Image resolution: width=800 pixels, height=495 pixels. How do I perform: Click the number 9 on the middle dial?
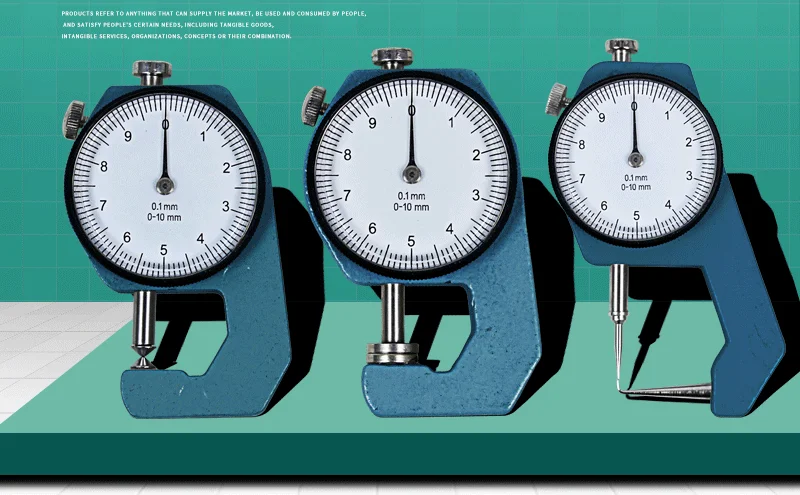click(372, 123)
